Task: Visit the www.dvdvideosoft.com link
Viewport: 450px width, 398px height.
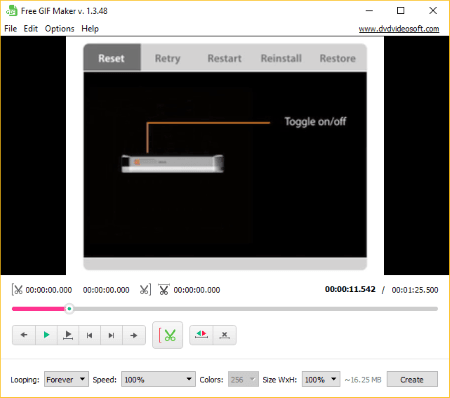Action: coord(399,29)
